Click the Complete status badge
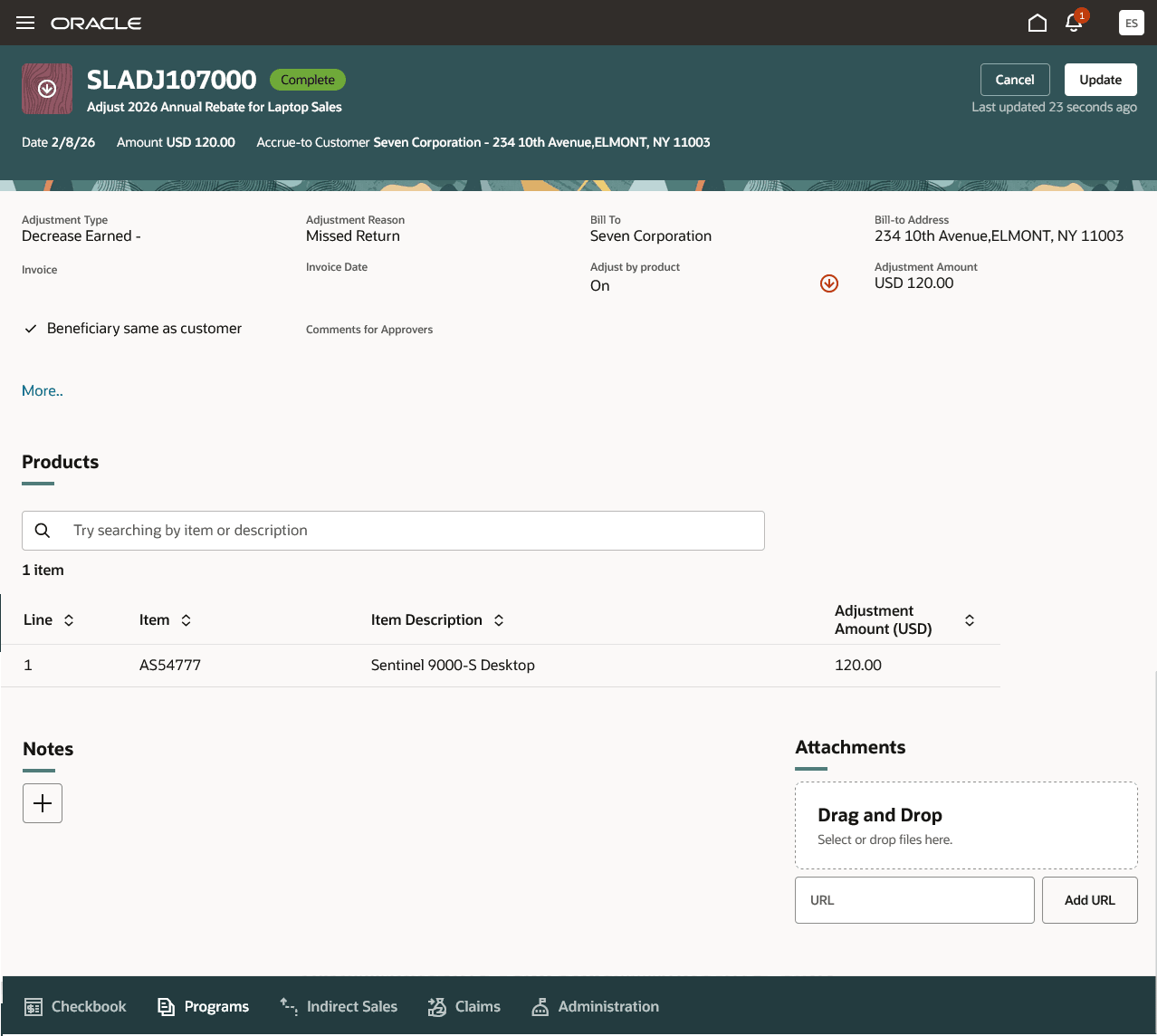 308,80
